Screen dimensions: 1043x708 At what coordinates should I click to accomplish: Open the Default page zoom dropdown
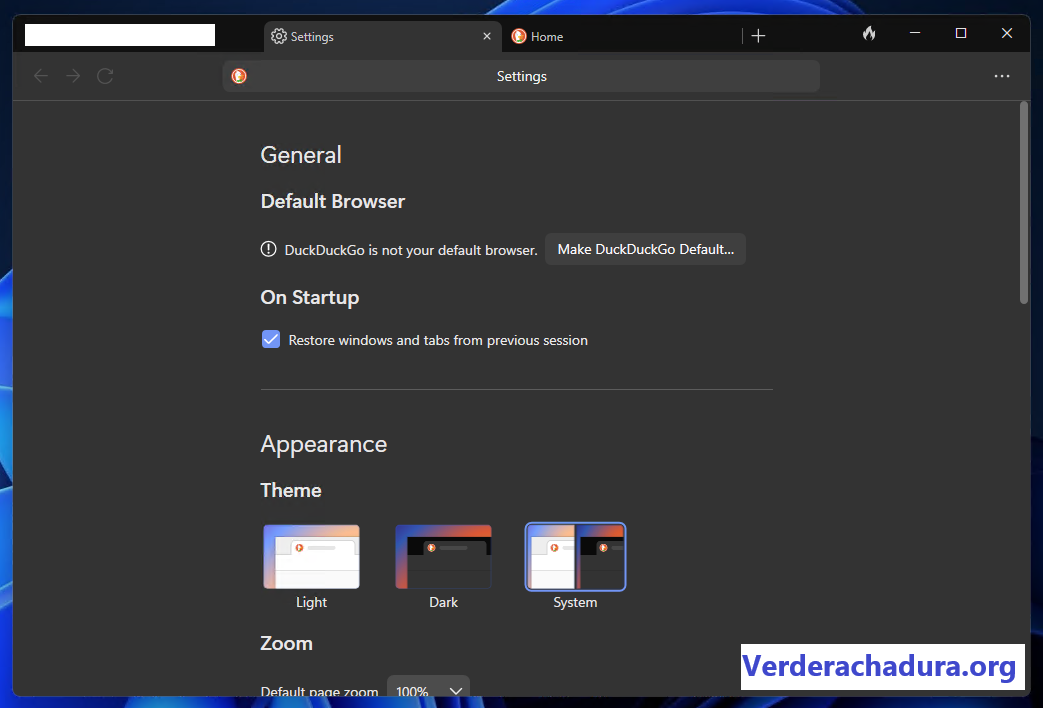(428, 688)
